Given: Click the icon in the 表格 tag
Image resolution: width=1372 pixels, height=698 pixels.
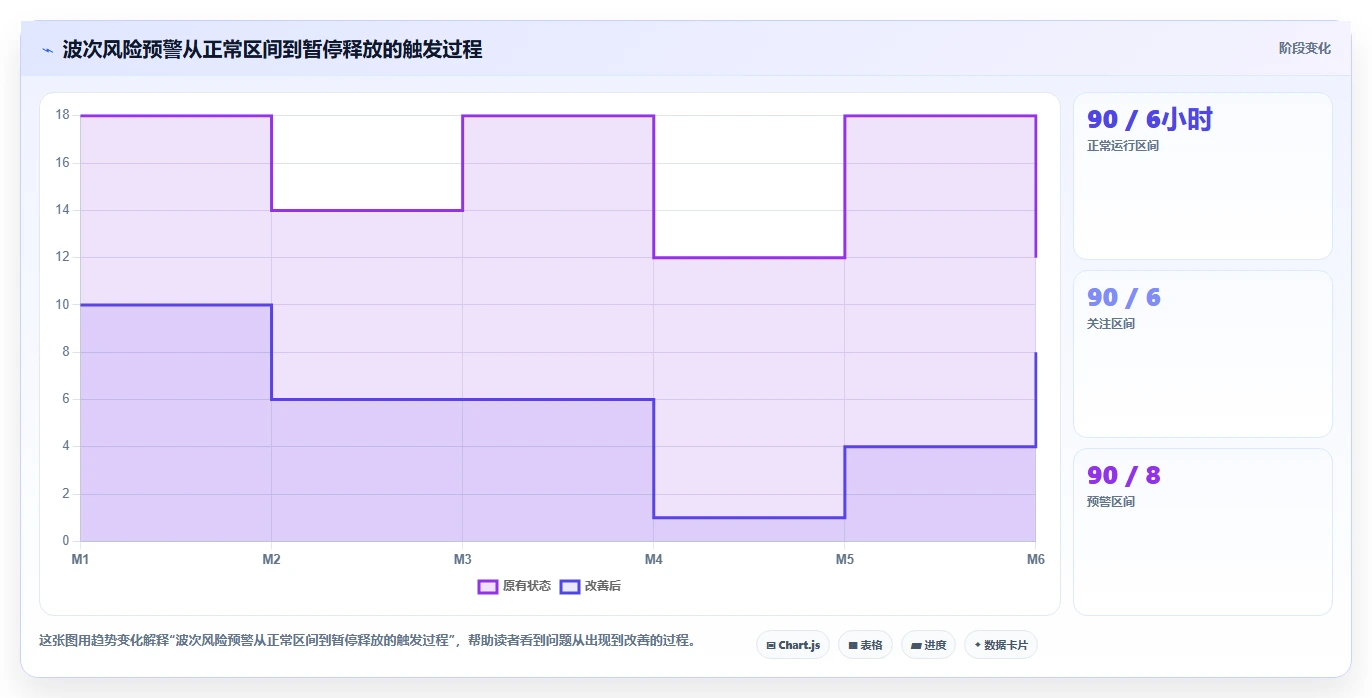Looking at the screenshot, I should tap(852, 646).
